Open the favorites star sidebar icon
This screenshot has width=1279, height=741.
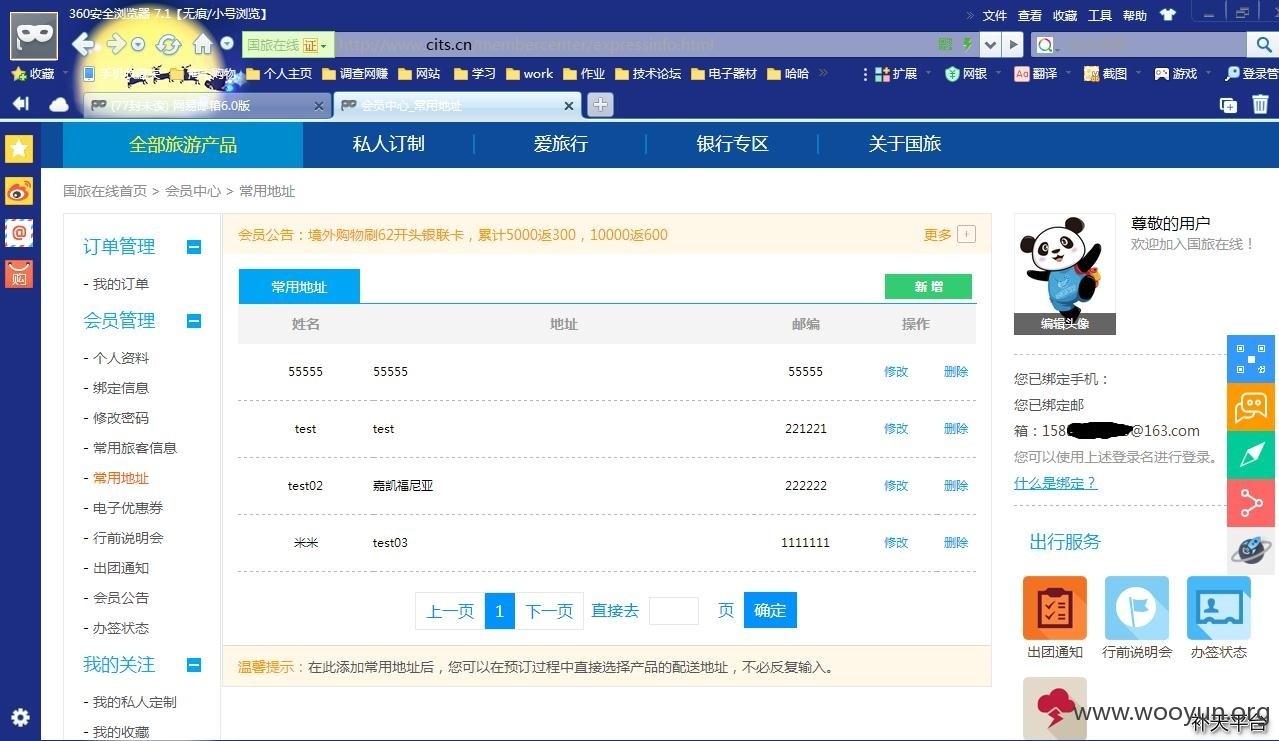click(19, 149)
